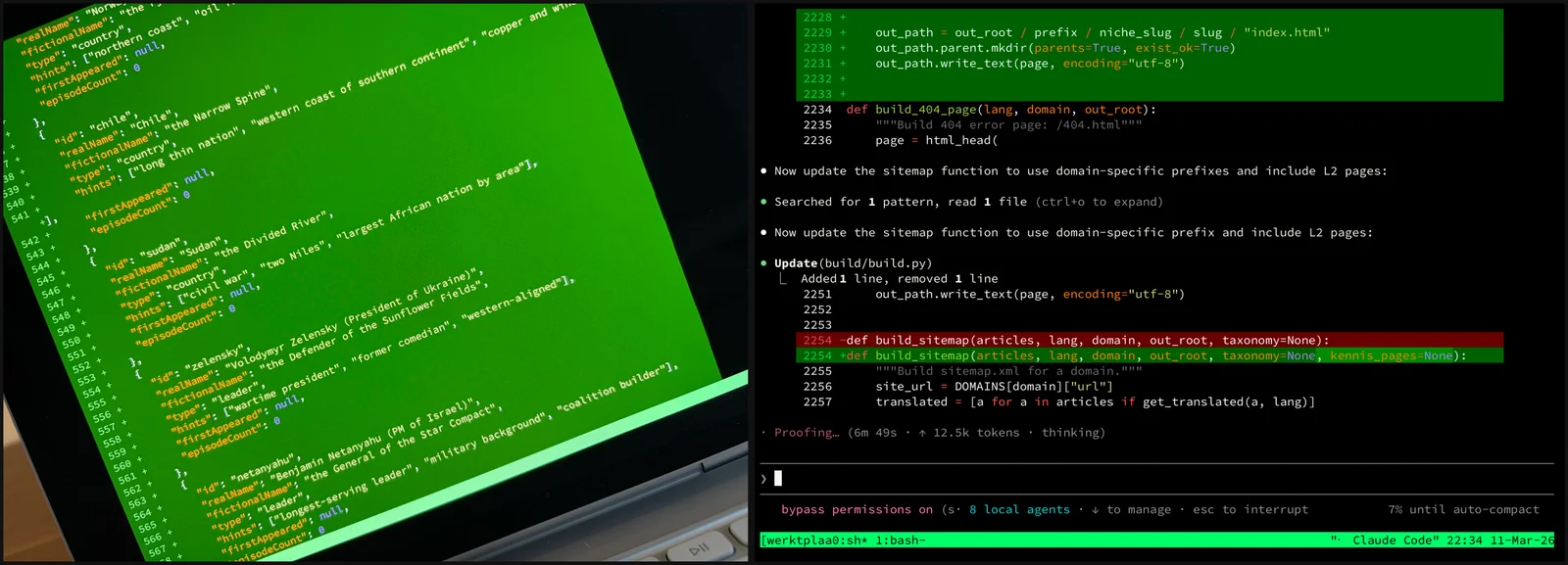Click 'translated = [a for a in articles' line

coord(1095,401)
